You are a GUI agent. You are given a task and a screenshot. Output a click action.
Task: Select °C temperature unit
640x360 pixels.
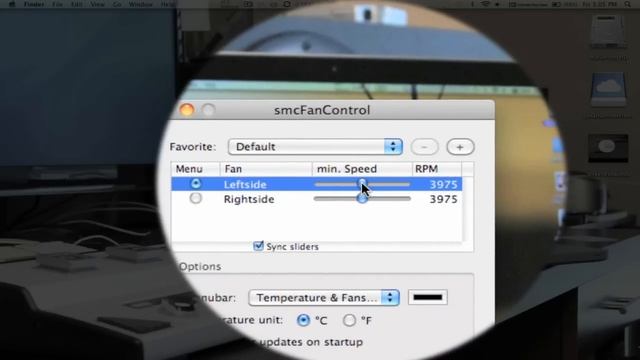click(303, 320)
